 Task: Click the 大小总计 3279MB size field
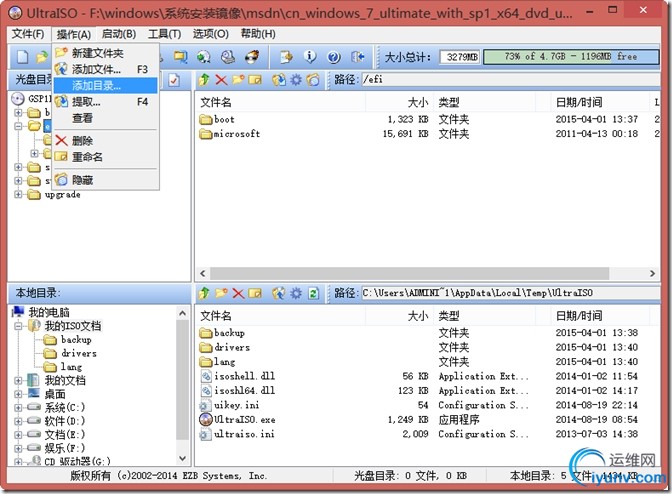(460, 57)
